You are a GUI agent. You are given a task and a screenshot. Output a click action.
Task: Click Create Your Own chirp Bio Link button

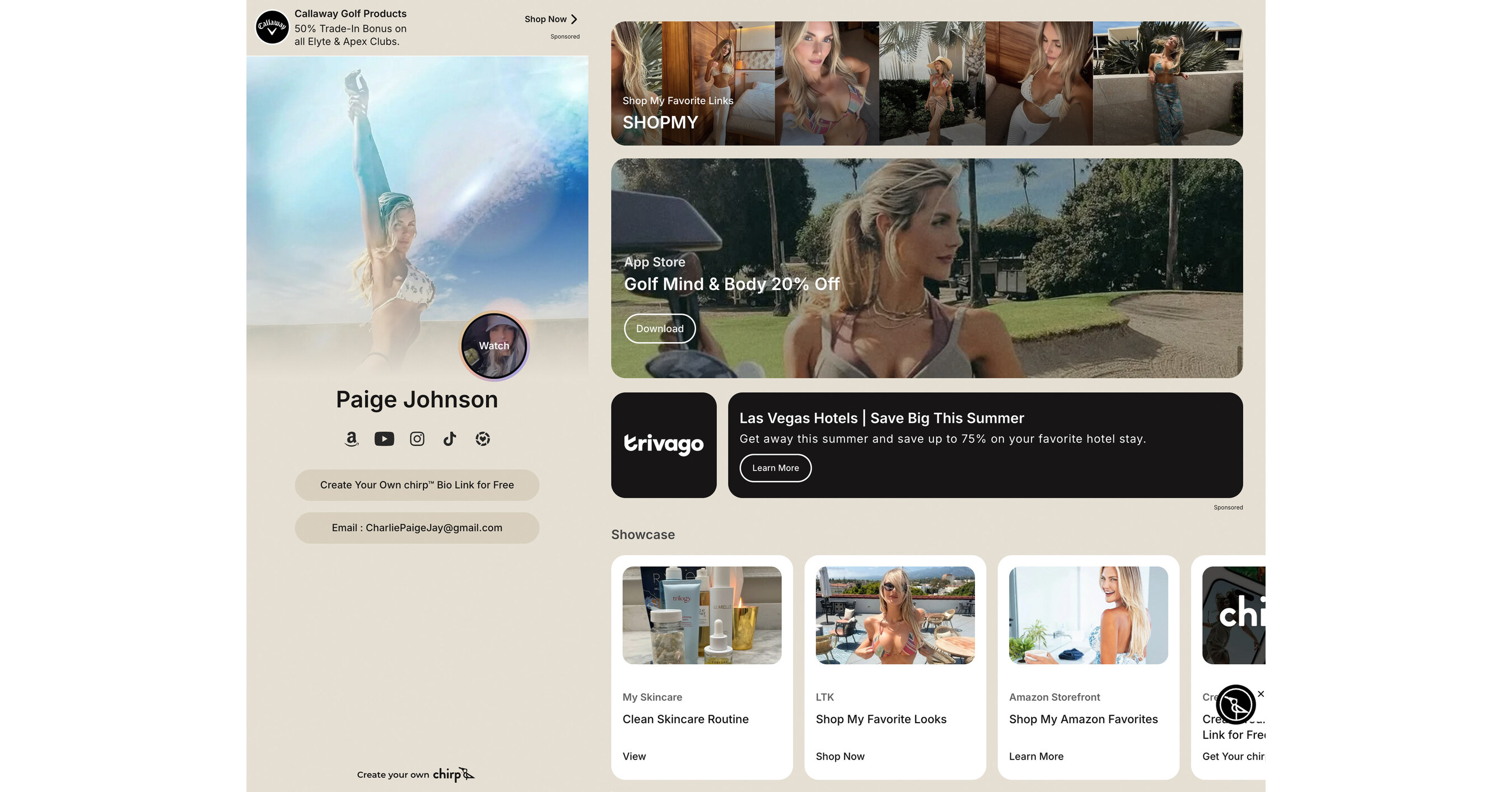pyautogui.click(x=417, y=485)
